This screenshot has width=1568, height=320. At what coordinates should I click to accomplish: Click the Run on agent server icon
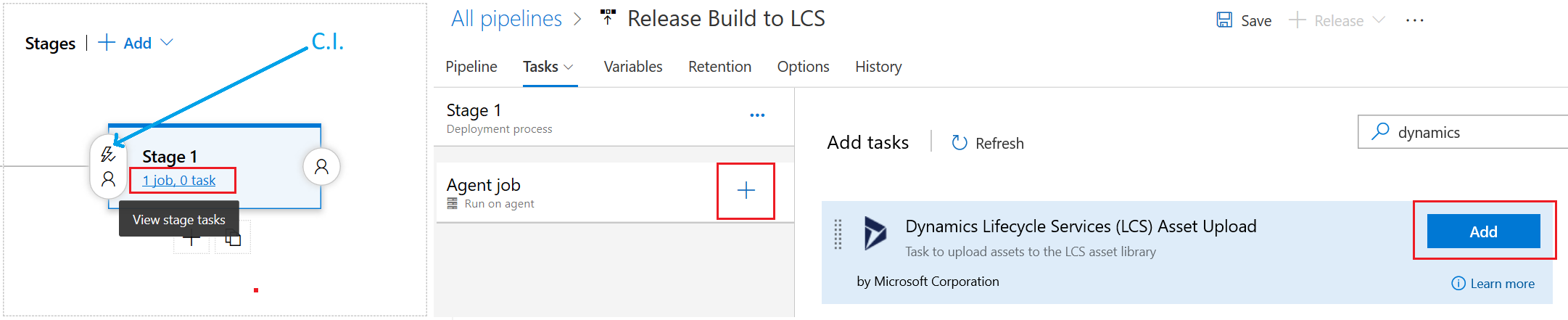pyautogui.click(x=453, y=204)
